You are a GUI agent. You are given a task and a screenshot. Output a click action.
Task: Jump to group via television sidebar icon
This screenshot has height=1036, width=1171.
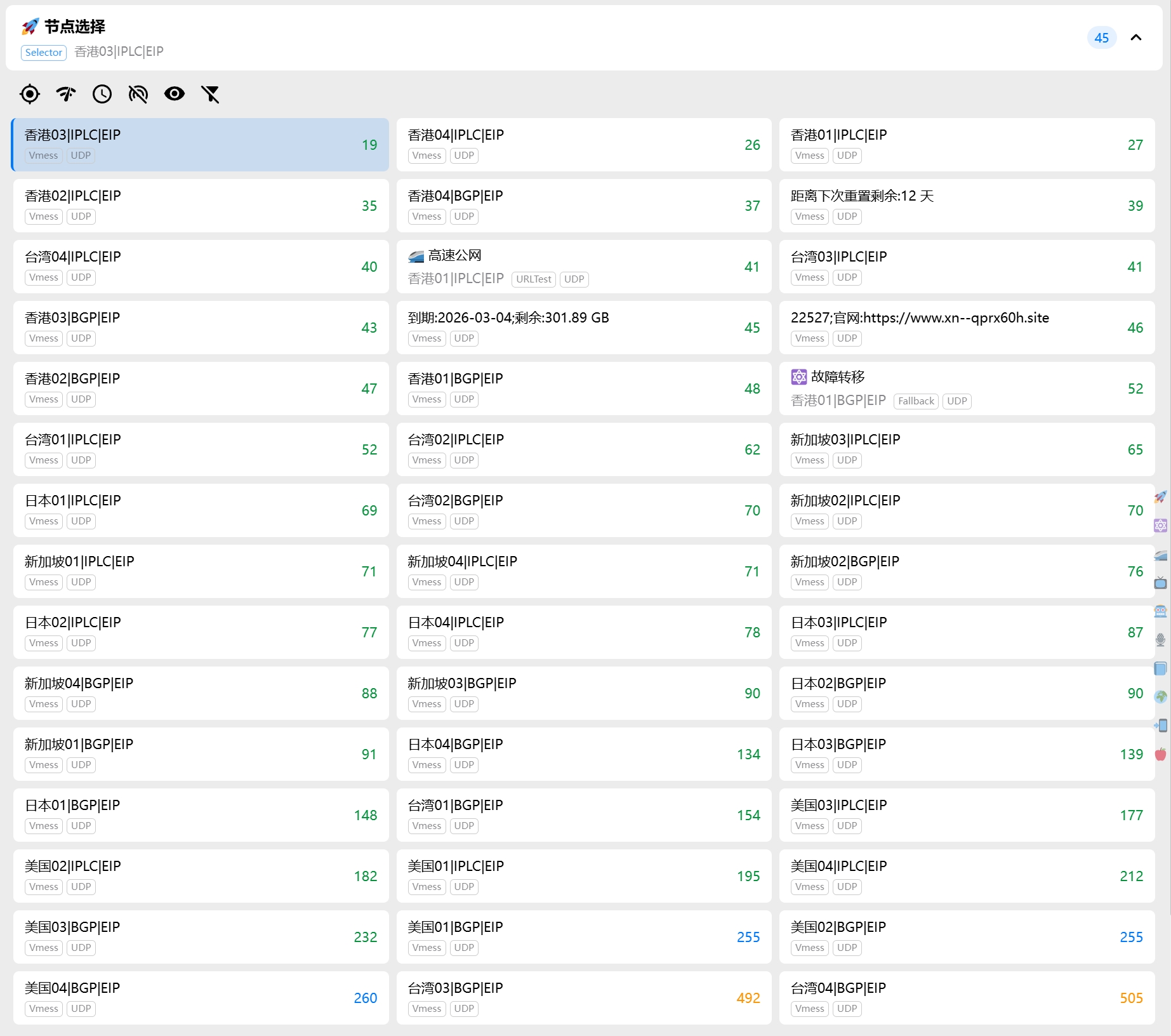pyautogui.click(x=1160, y=583)
